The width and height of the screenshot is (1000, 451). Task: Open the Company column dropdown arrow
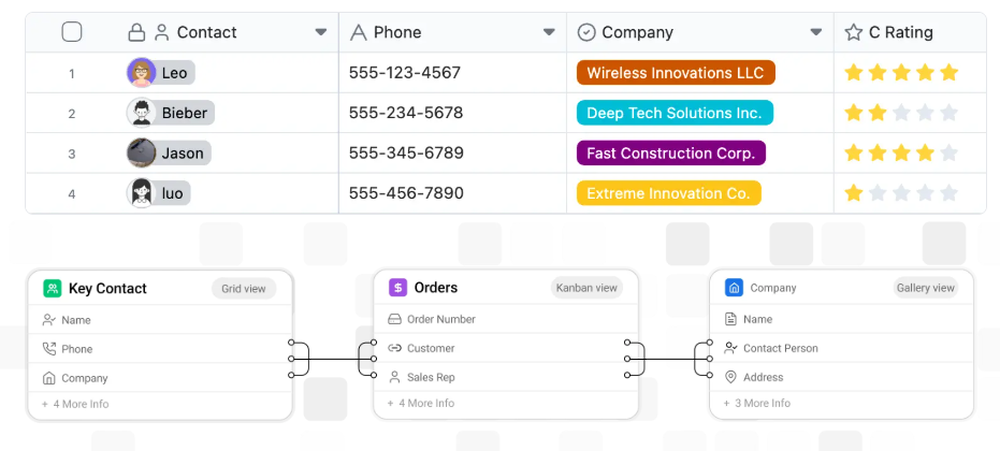(816, 32)
